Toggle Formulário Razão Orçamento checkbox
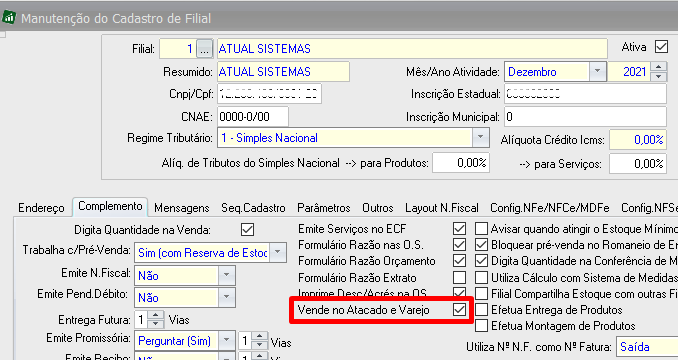This screenshot has width=678, height=360. pos(459,261)
